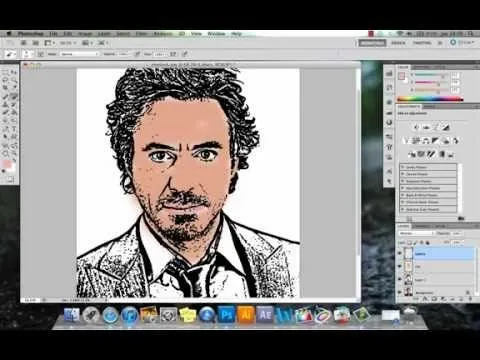The height and width of the screenshot is (360, 480).
Task: Open the Brush Preset picker
Action: click(28, 54)
